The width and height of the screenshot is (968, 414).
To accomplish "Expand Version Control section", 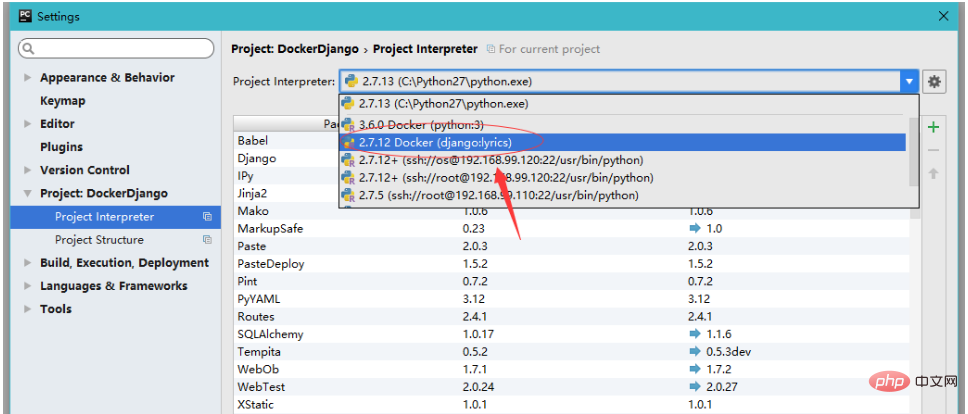I will click(x=27, y=170).
